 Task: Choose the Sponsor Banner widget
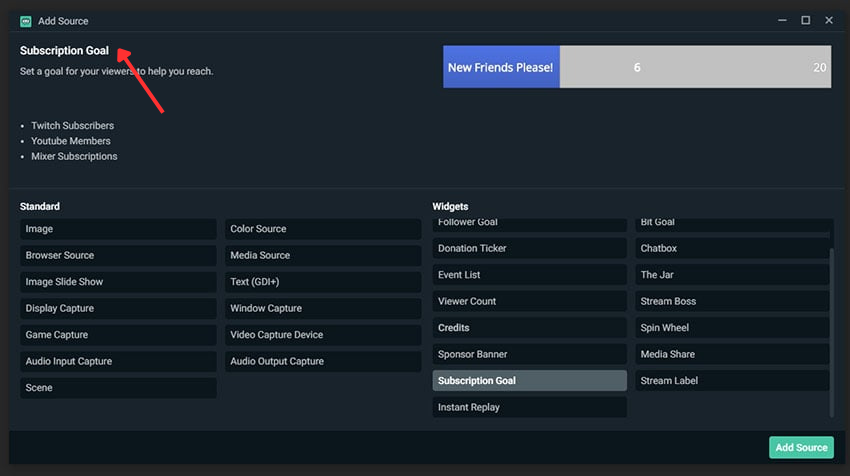coord(529,355)
